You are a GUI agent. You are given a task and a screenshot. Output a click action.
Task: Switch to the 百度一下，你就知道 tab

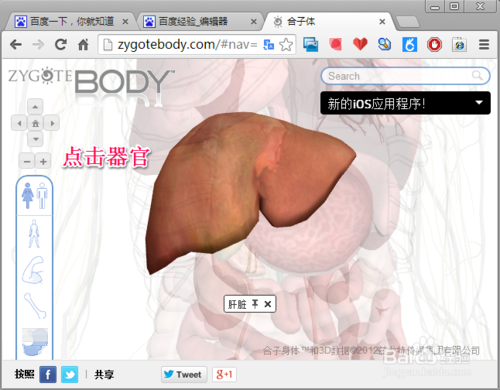72,22
